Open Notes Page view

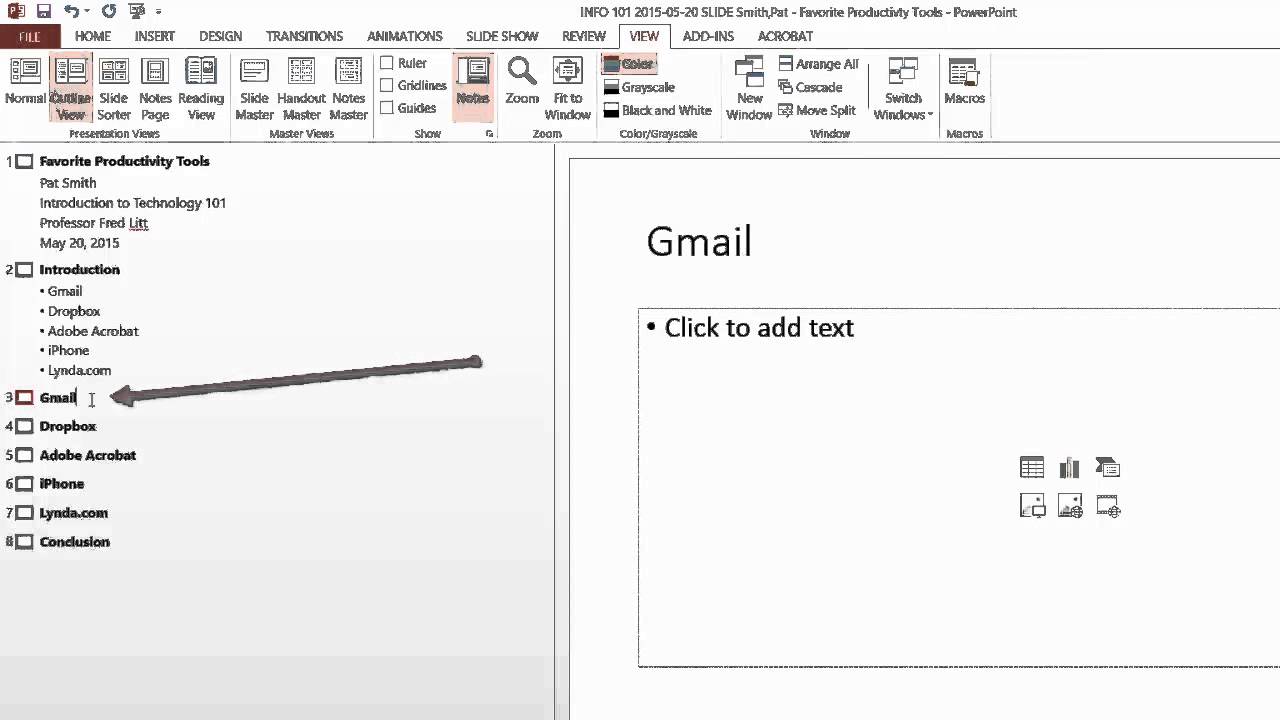click(155, 88)
